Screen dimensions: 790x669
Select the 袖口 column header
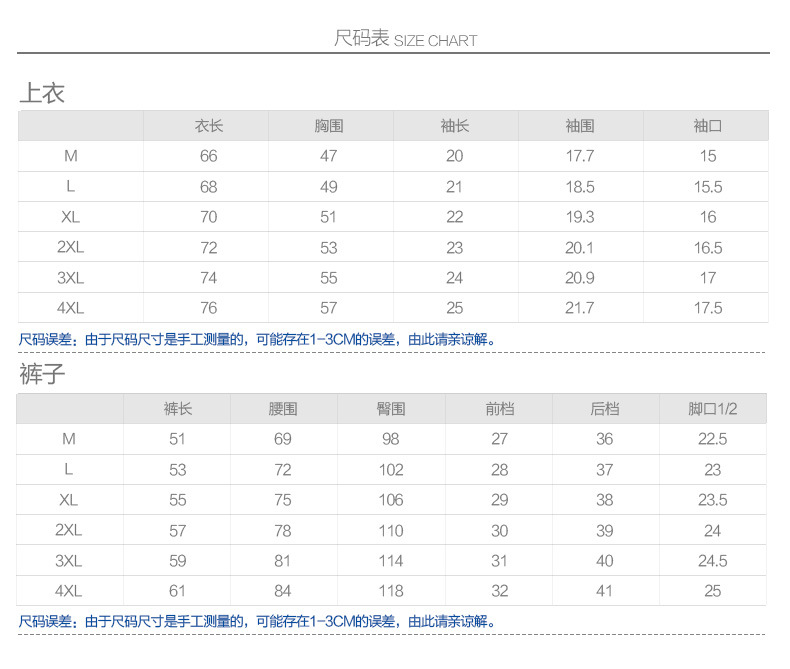click(x=707, y=126)
